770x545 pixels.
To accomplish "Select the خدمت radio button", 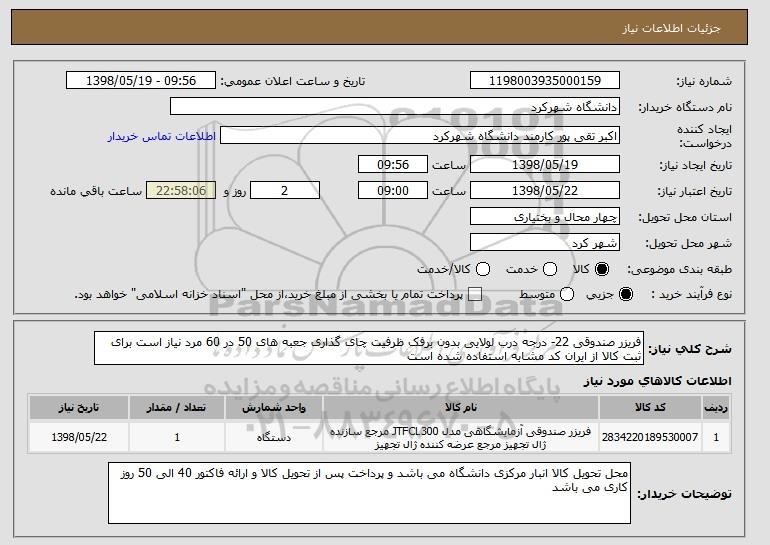I will [x=550, y=269].
